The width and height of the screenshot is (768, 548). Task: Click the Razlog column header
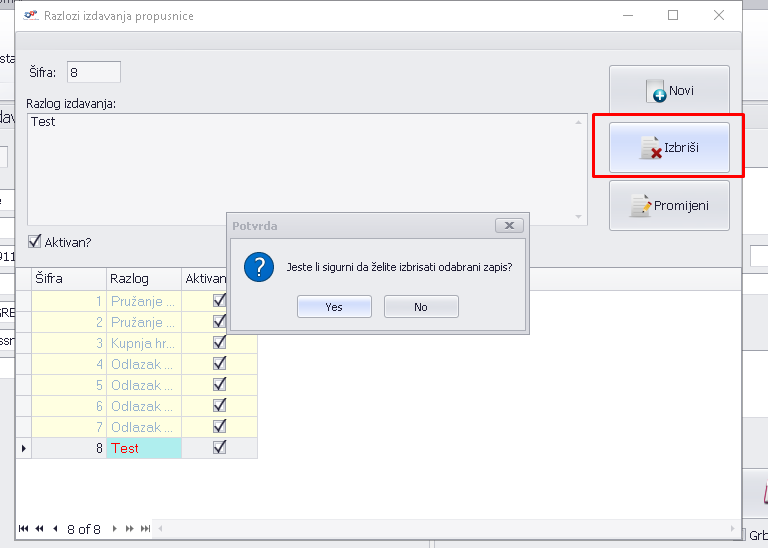click(x=143, y=278)
